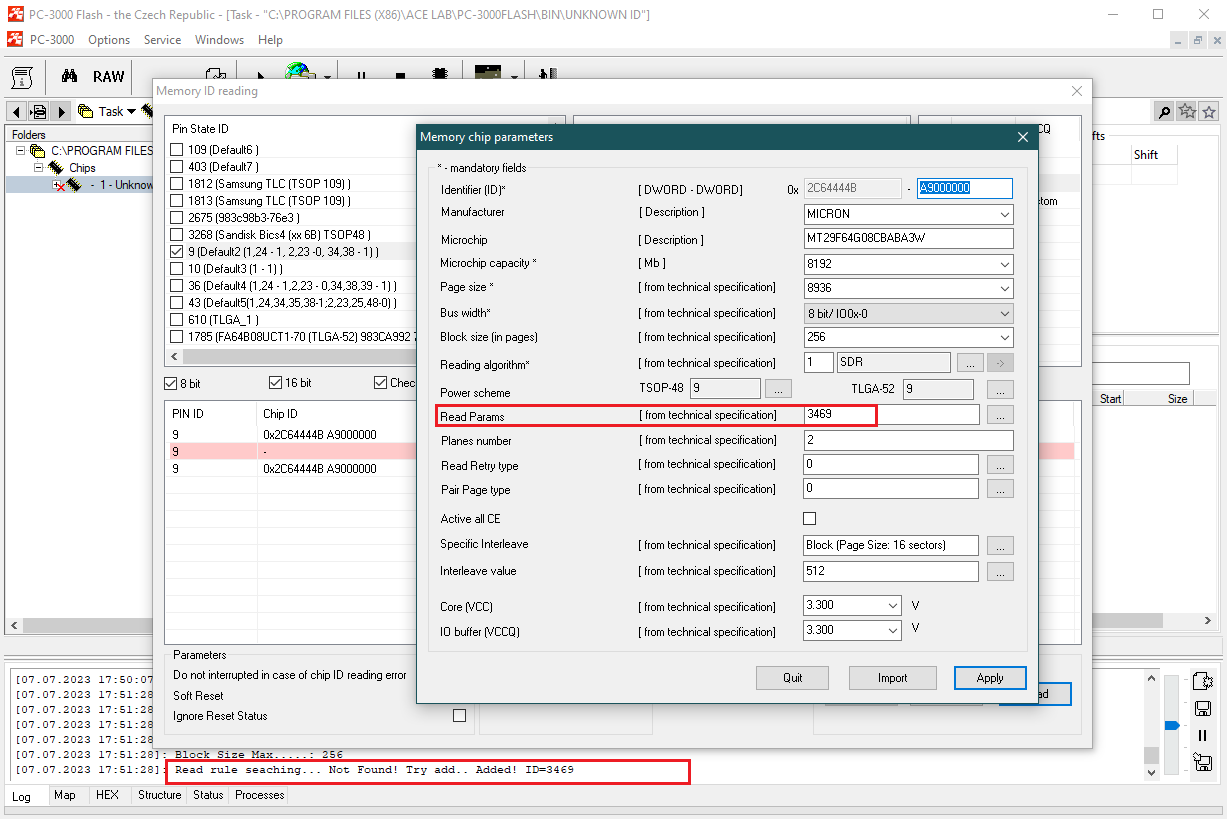Check the 109 (Default6) pin state checkbox
This screenshot has width=1227, height=819.
[x=177, y=150]
